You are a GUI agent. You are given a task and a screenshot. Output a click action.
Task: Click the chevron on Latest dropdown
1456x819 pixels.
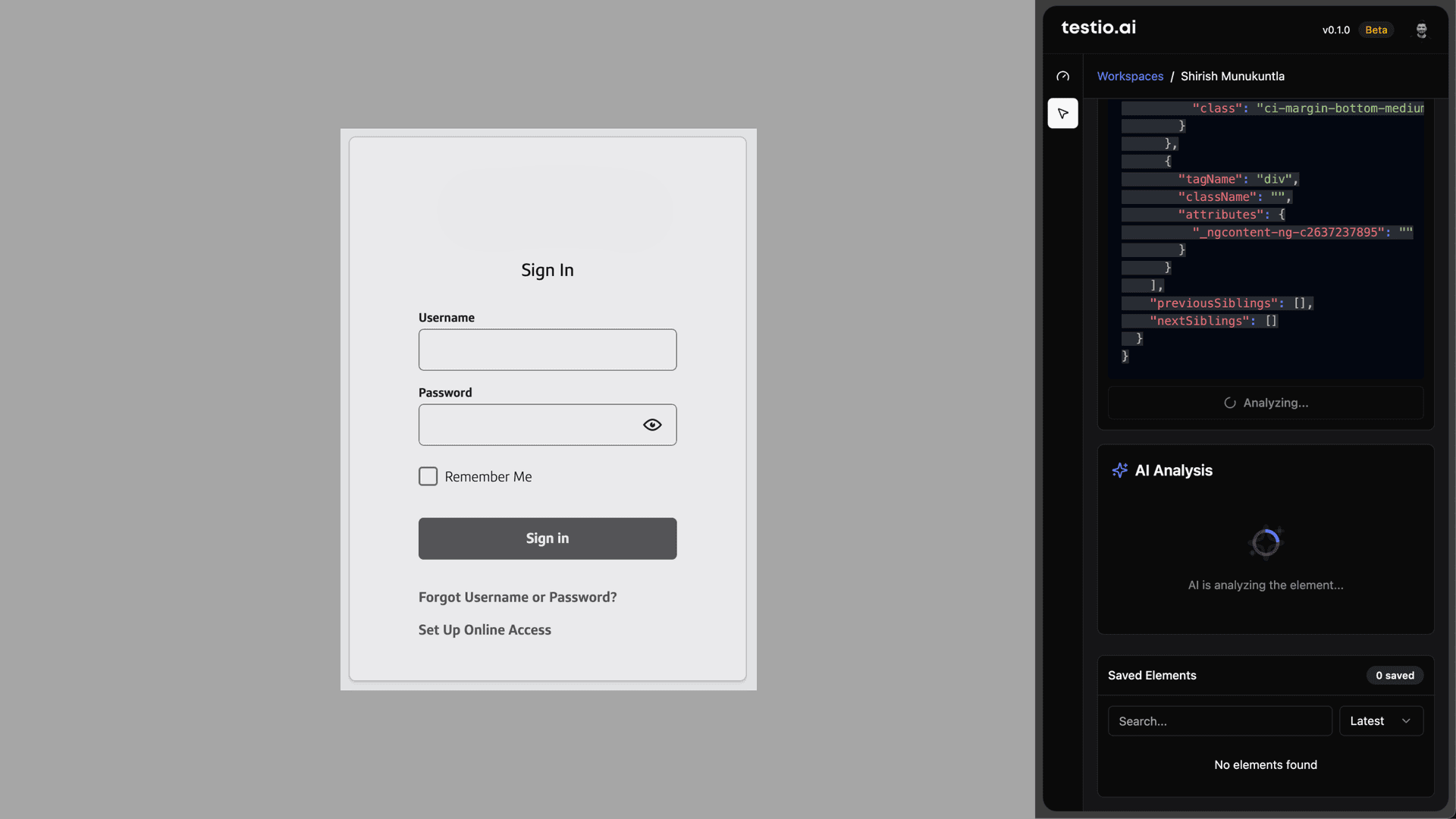pos(1406,721)
